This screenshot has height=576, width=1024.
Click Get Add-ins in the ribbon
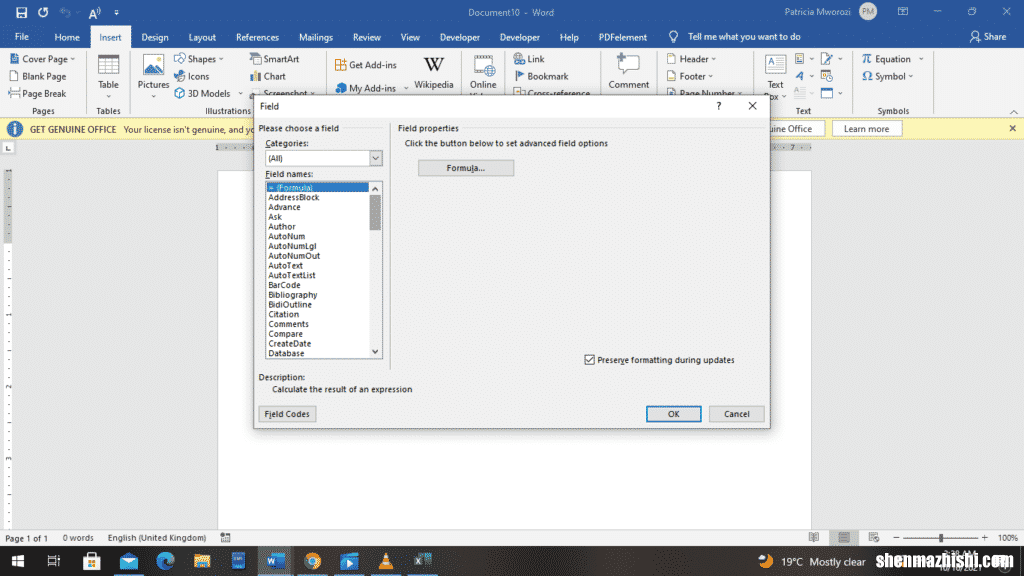[366, 65]
